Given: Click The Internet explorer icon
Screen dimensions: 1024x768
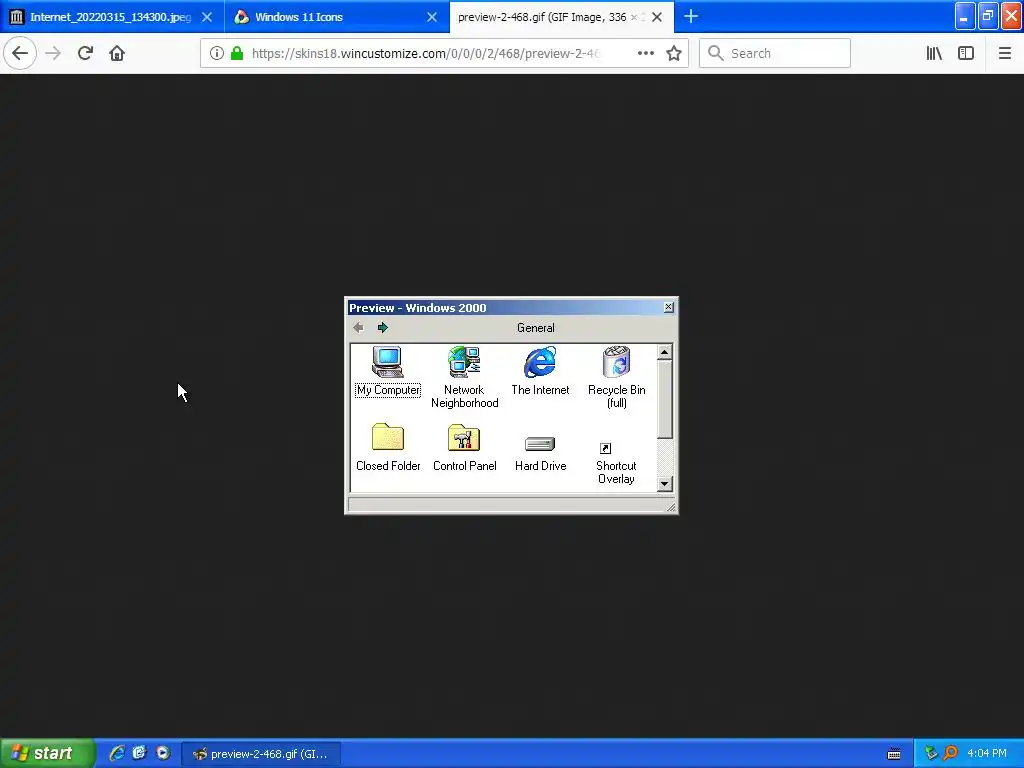Looking at the screenshot, I should [x=540, y=362].
